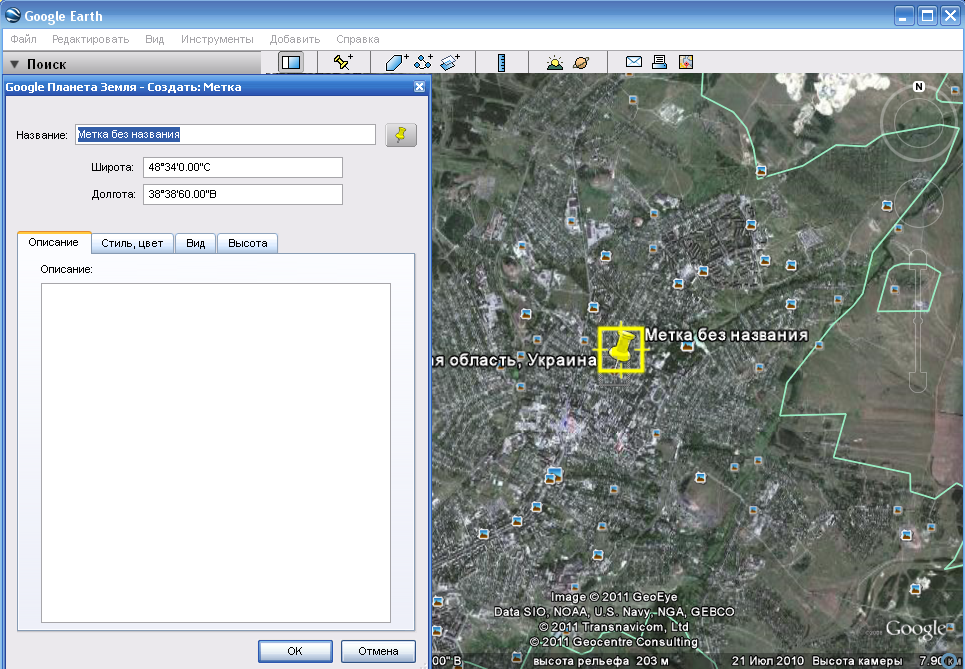This screenshot has width=965, height=669.
Task: Open the Инструменты menu
Action: coord(217,39)
